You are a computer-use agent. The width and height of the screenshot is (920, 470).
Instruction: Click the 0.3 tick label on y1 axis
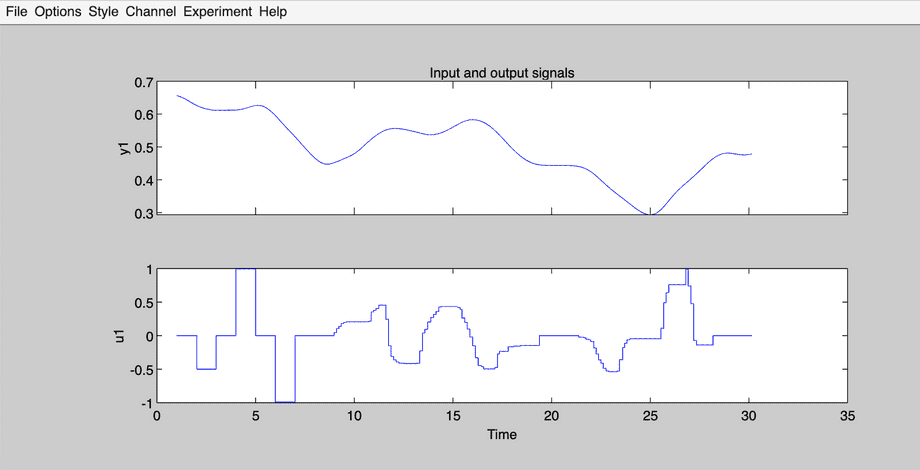click(x=144, y=214)
